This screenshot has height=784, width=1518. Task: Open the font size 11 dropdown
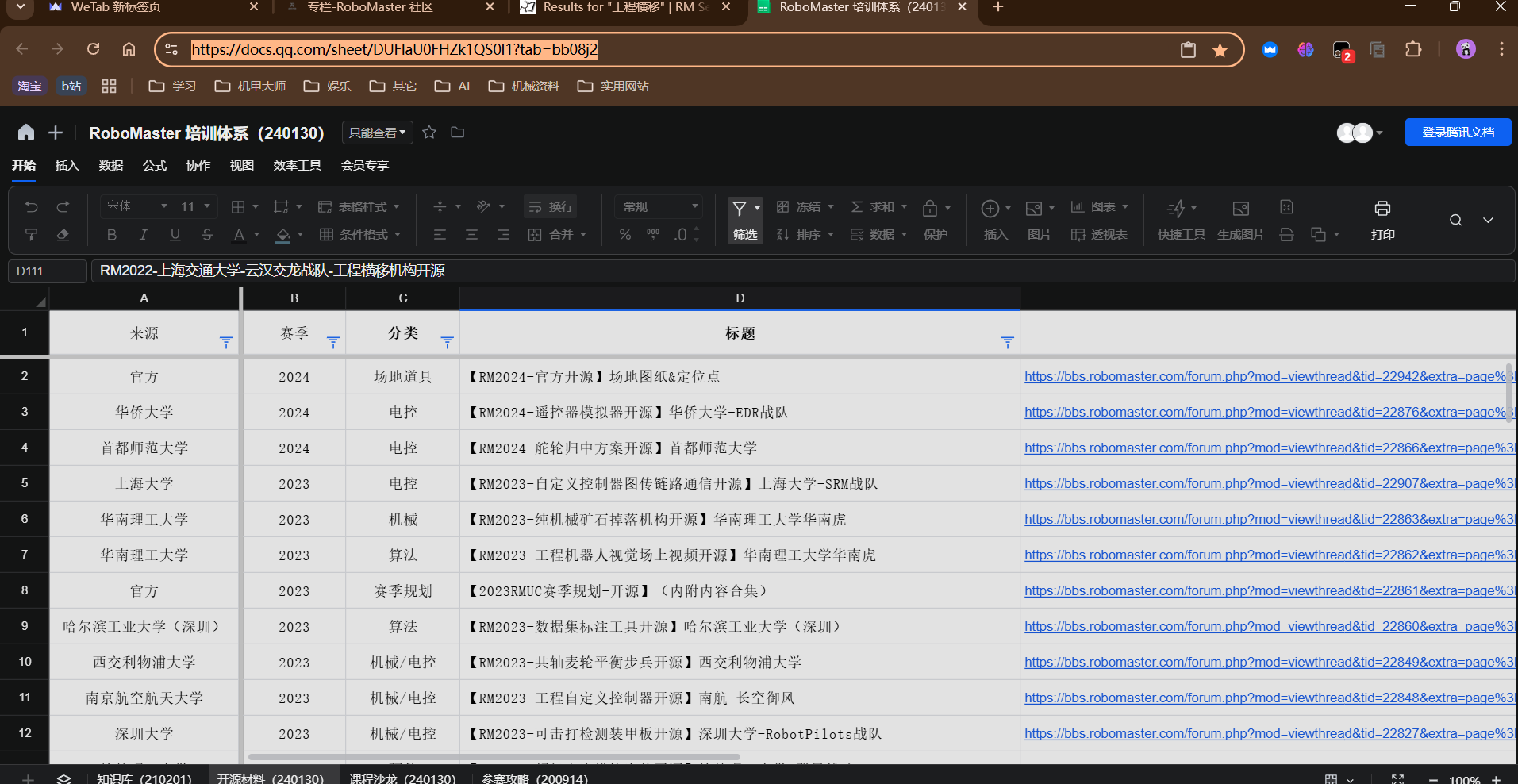tap(196, 206)
